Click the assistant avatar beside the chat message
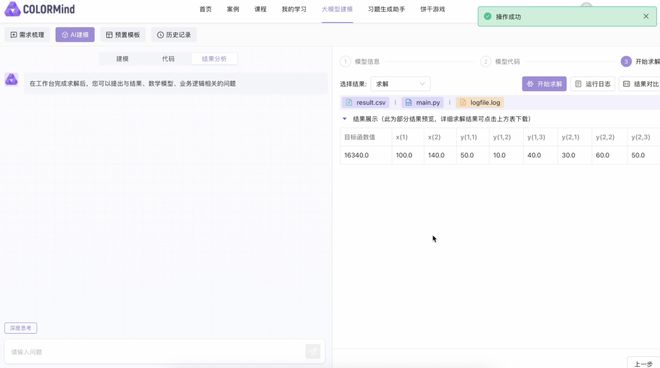The height and width of the screenshot is (368, 660). (x=11, y=79)
